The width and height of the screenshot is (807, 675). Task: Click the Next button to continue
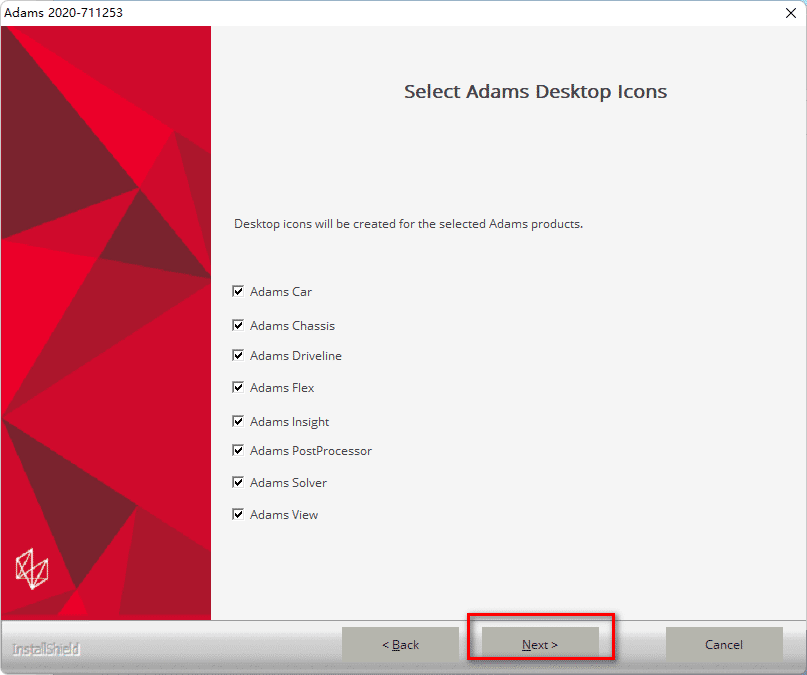(x=540, y=645)
